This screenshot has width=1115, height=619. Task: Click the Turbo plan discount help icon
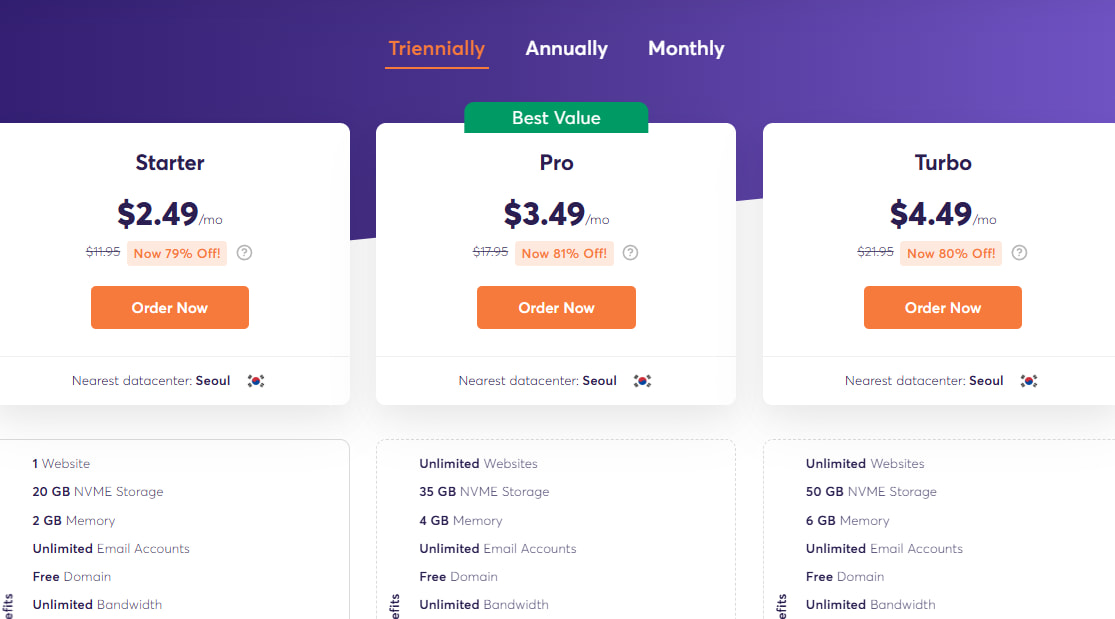[1018, 253]
